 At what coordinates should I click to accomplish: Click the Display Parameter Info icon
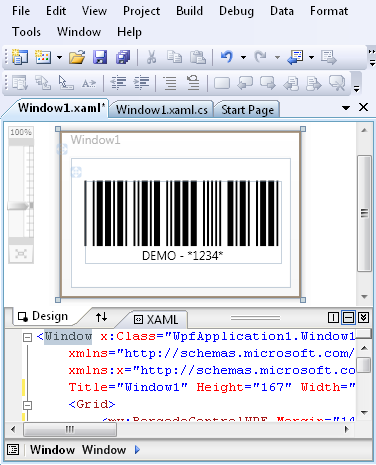(43, 83)
